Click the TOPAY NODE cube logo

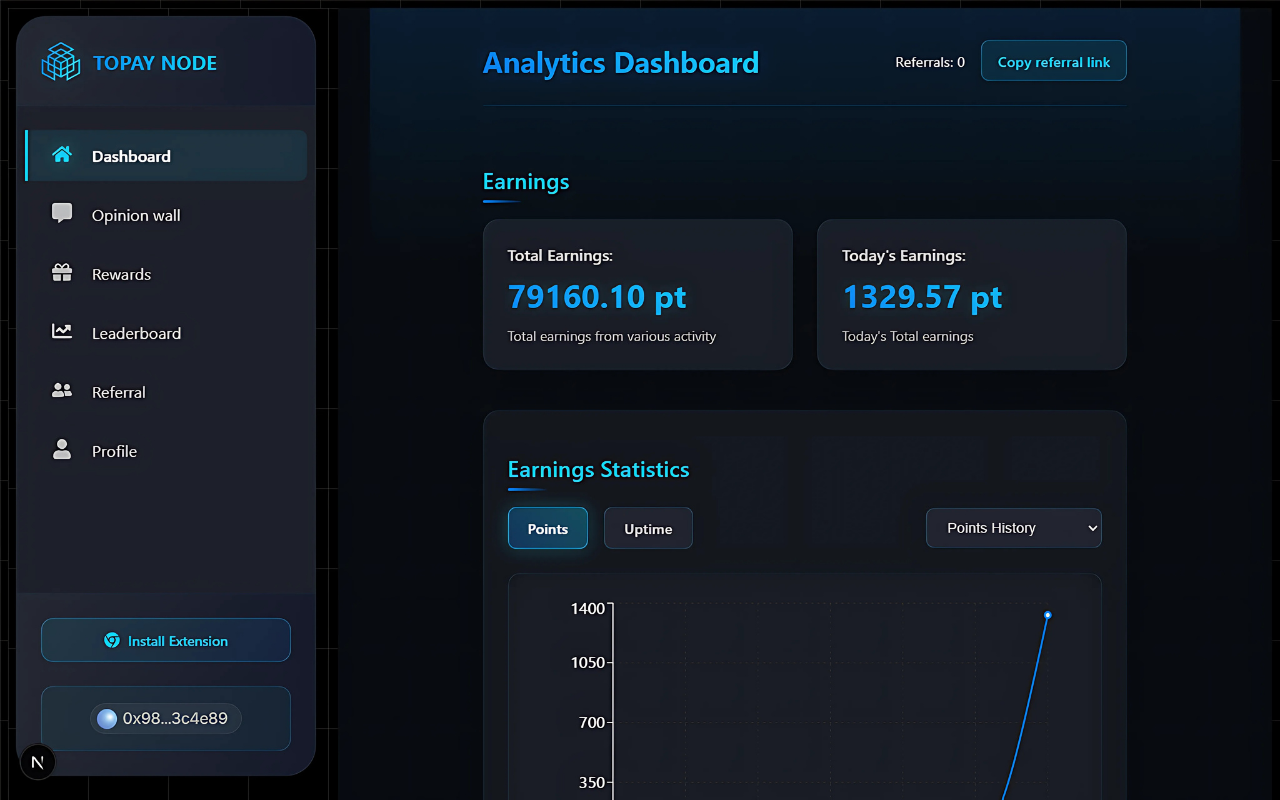60,62
